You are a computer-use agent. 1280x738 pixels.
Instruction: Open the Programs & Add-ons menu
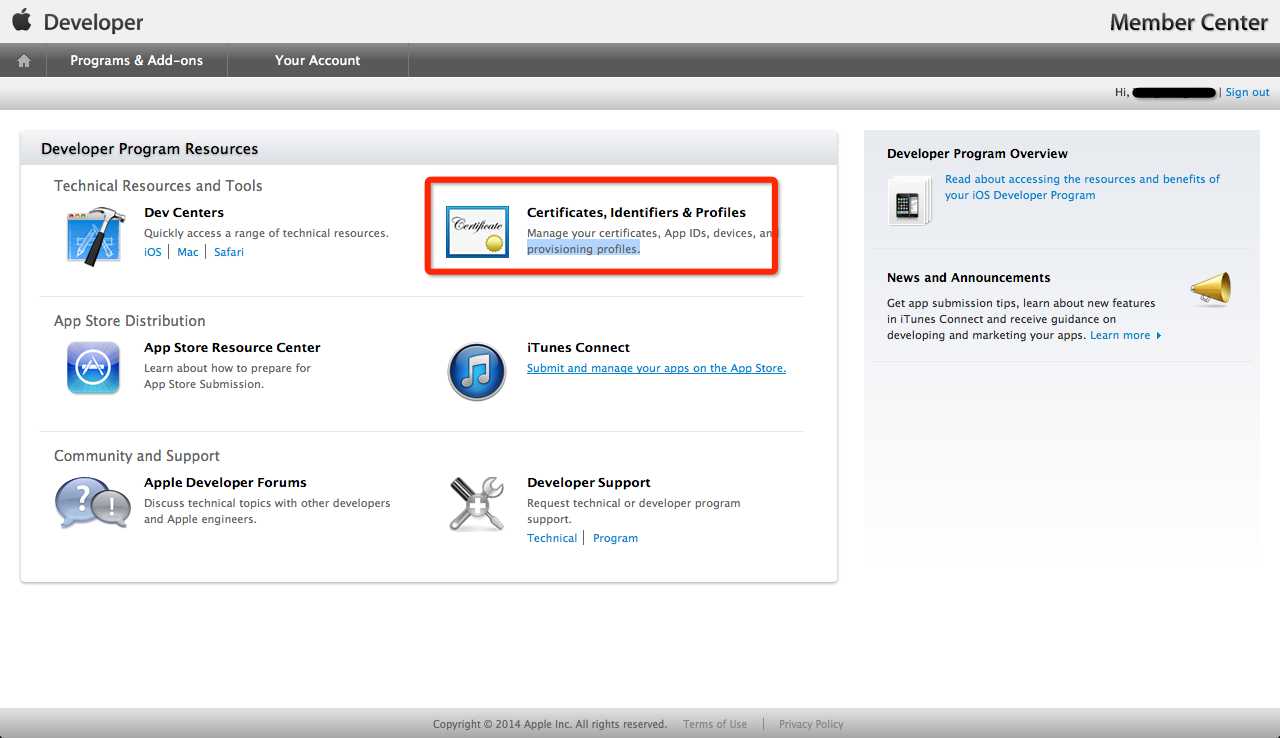[136, 60]
